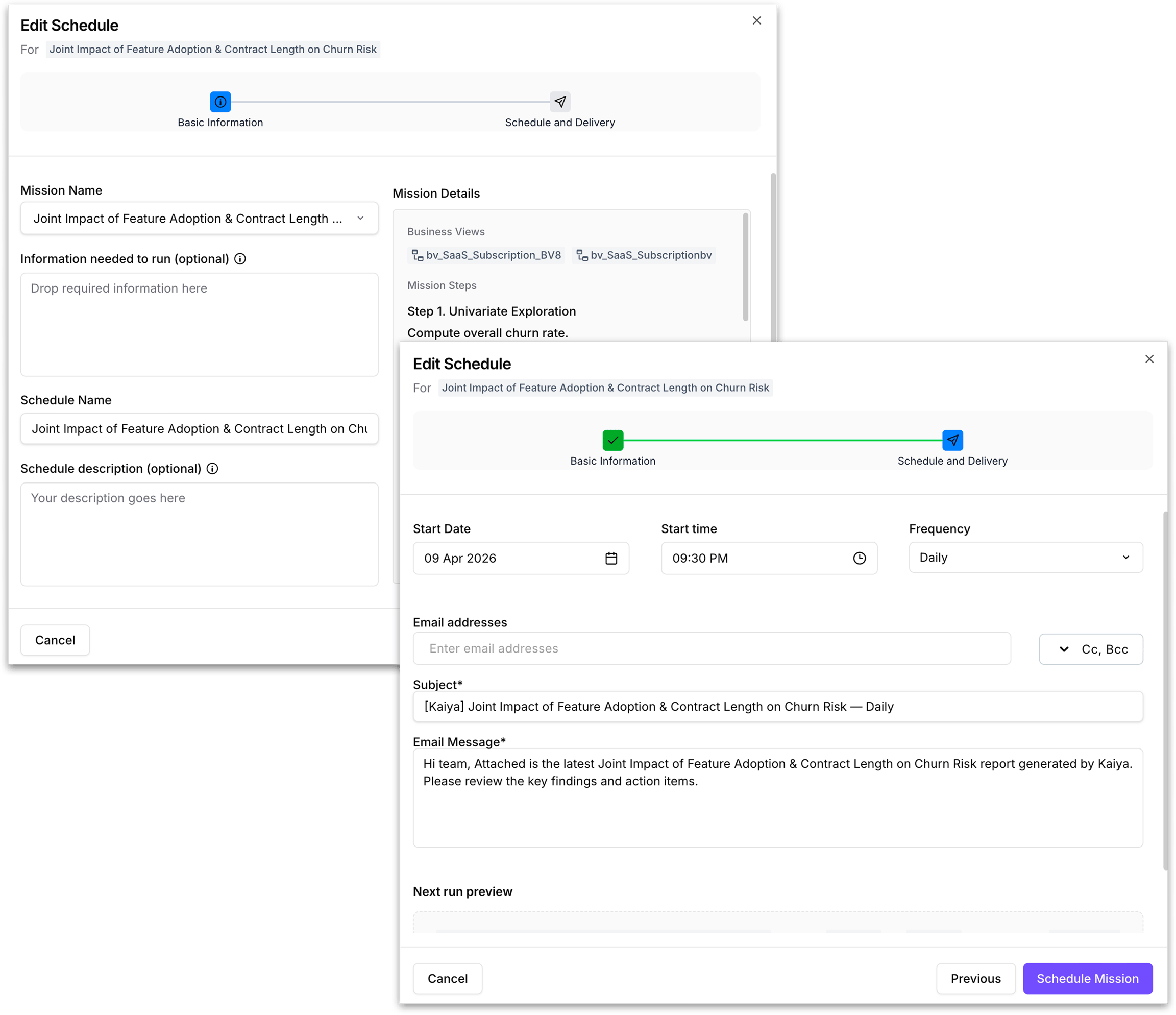Screen dimensions: 1176x1015
Task: Click info icon beside Schedule description
Action: (x=212, y=469)
